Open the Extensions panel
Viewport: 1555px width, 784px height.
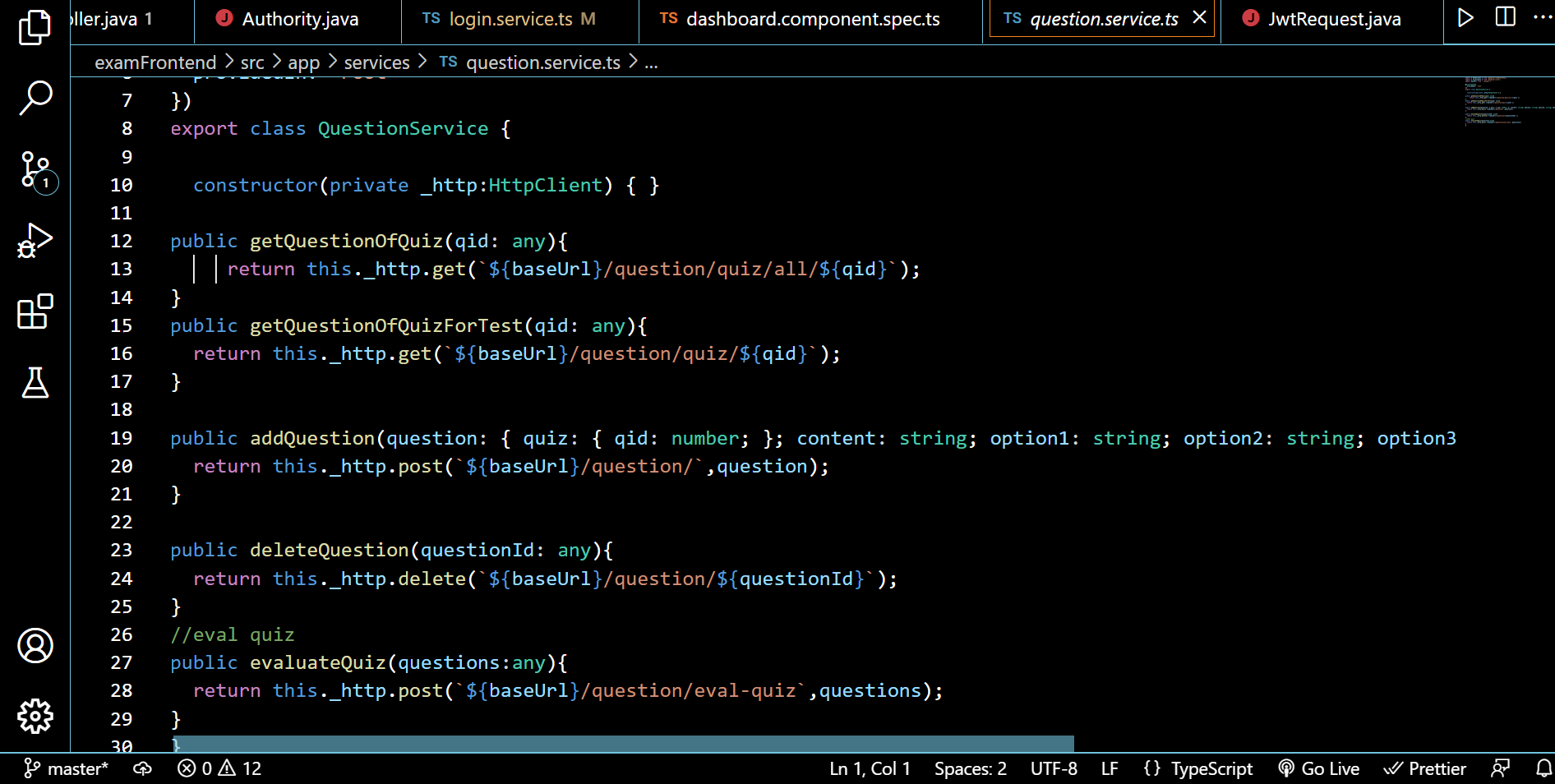[35, 312]
